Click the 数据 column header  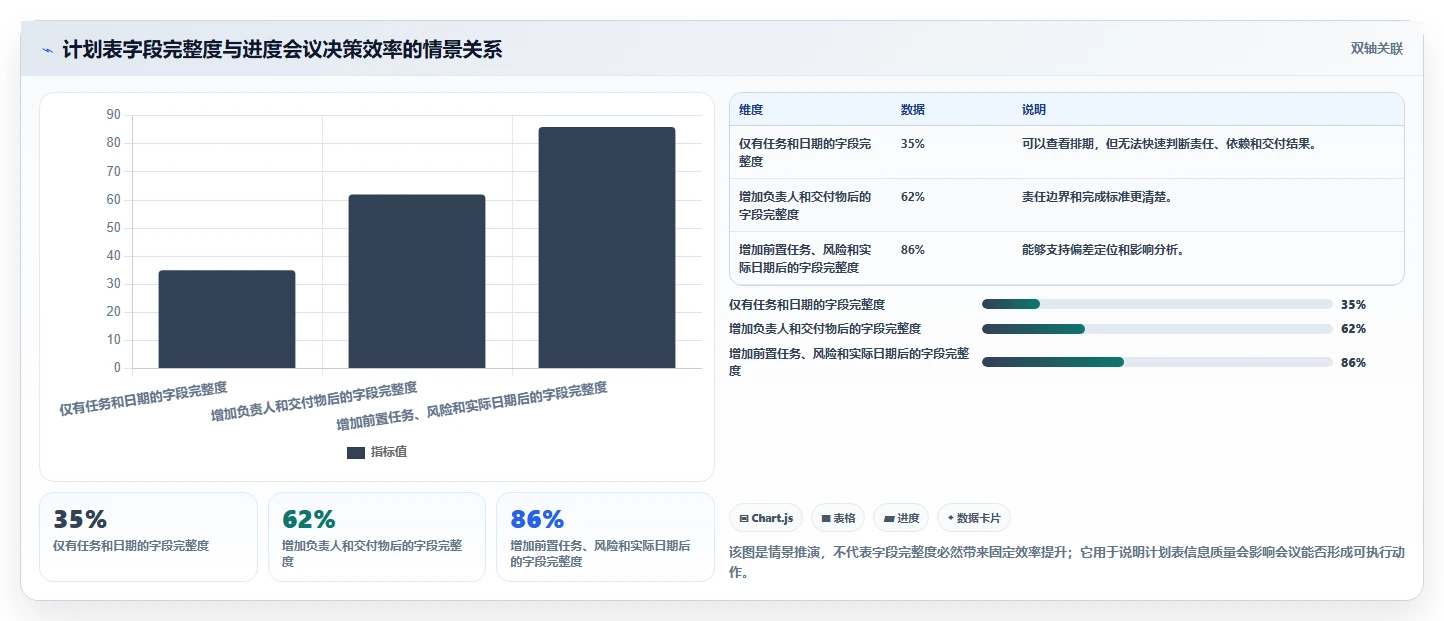(913, 110)
